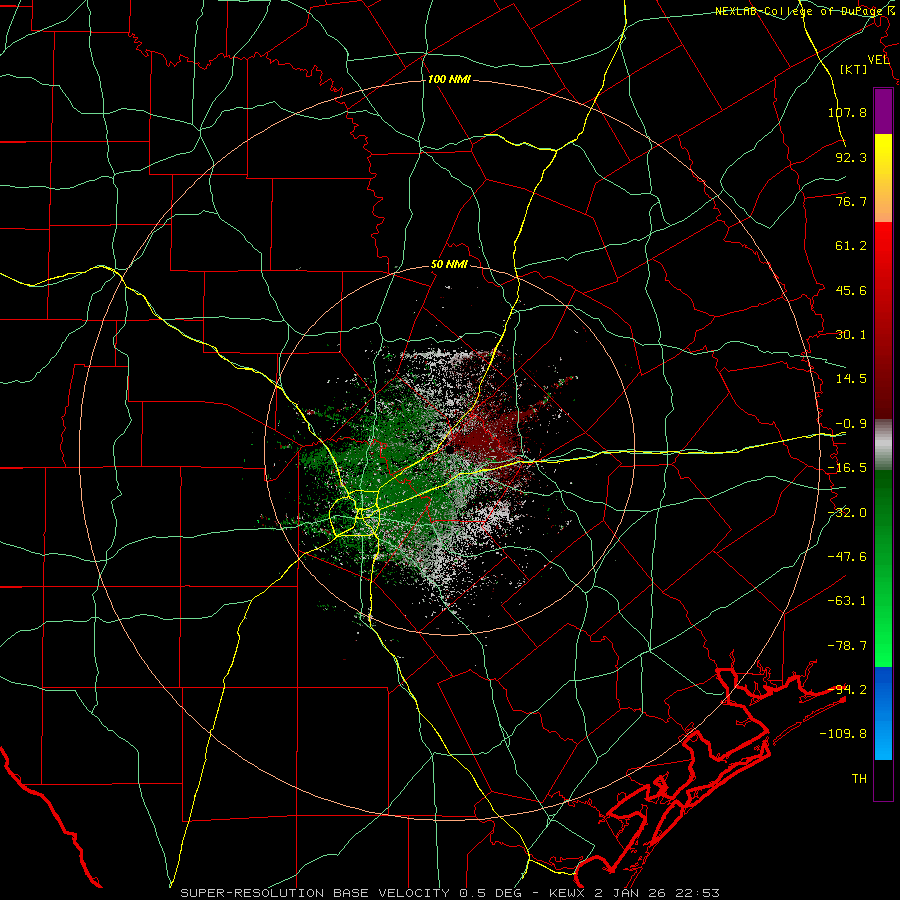This screenshot has width=900, height=900.
Task: Click the 45.6 scale value
Action: pos(851,290)
